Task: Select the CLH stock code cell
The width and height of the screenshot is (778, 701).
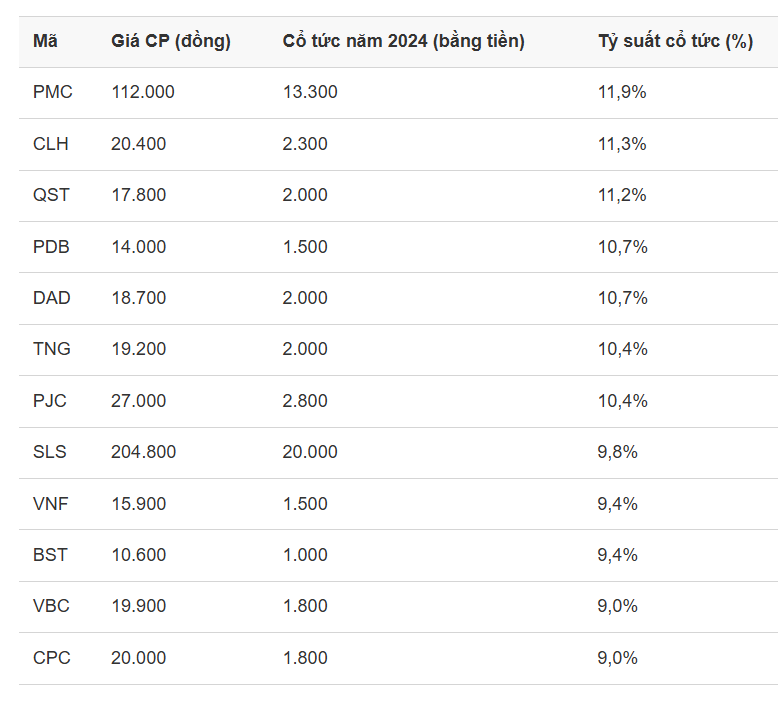Action: [50, 144]
